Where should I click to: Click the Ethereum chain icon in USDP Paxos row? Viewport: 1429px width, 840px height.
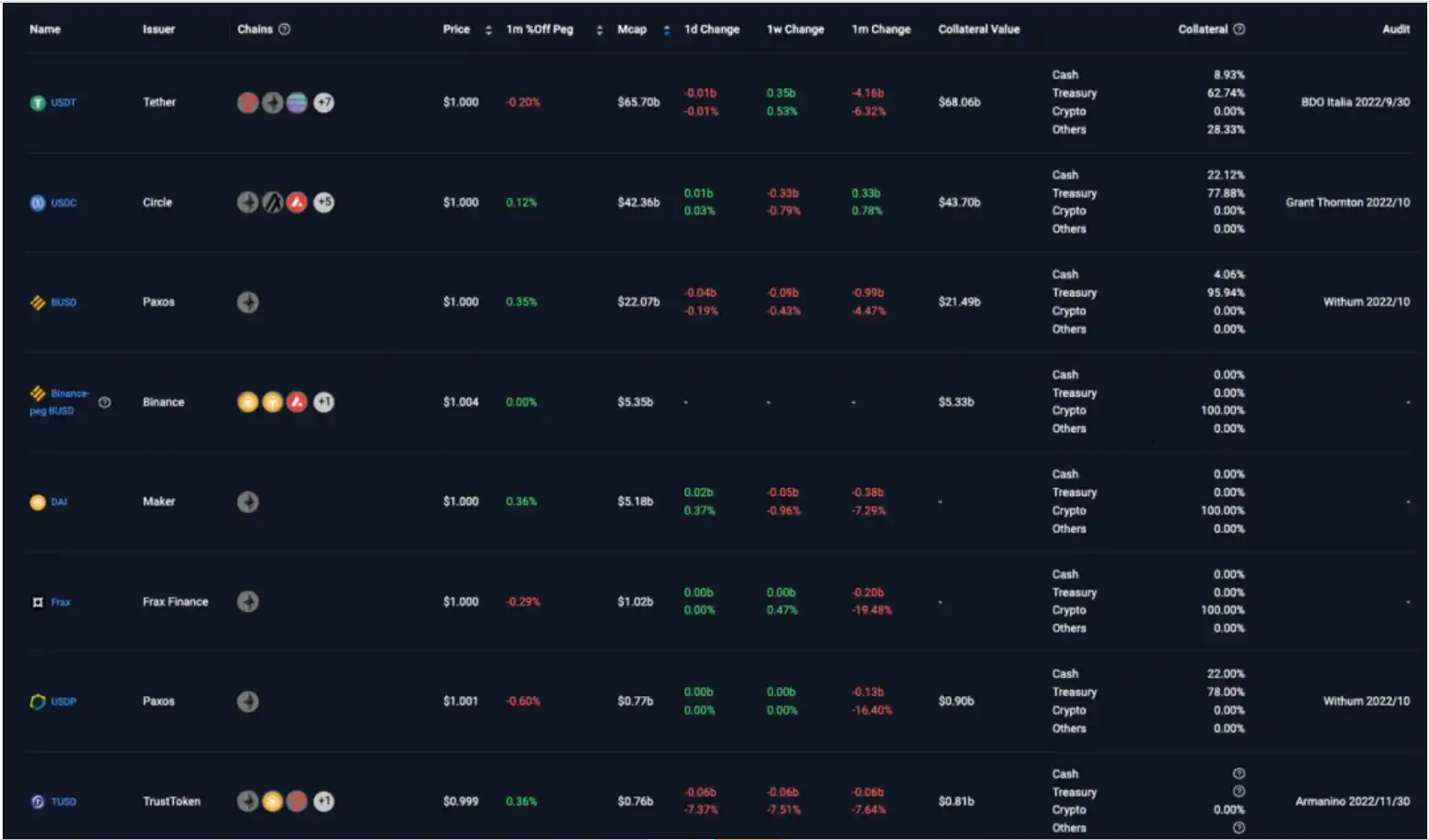(x=247, y=702)
